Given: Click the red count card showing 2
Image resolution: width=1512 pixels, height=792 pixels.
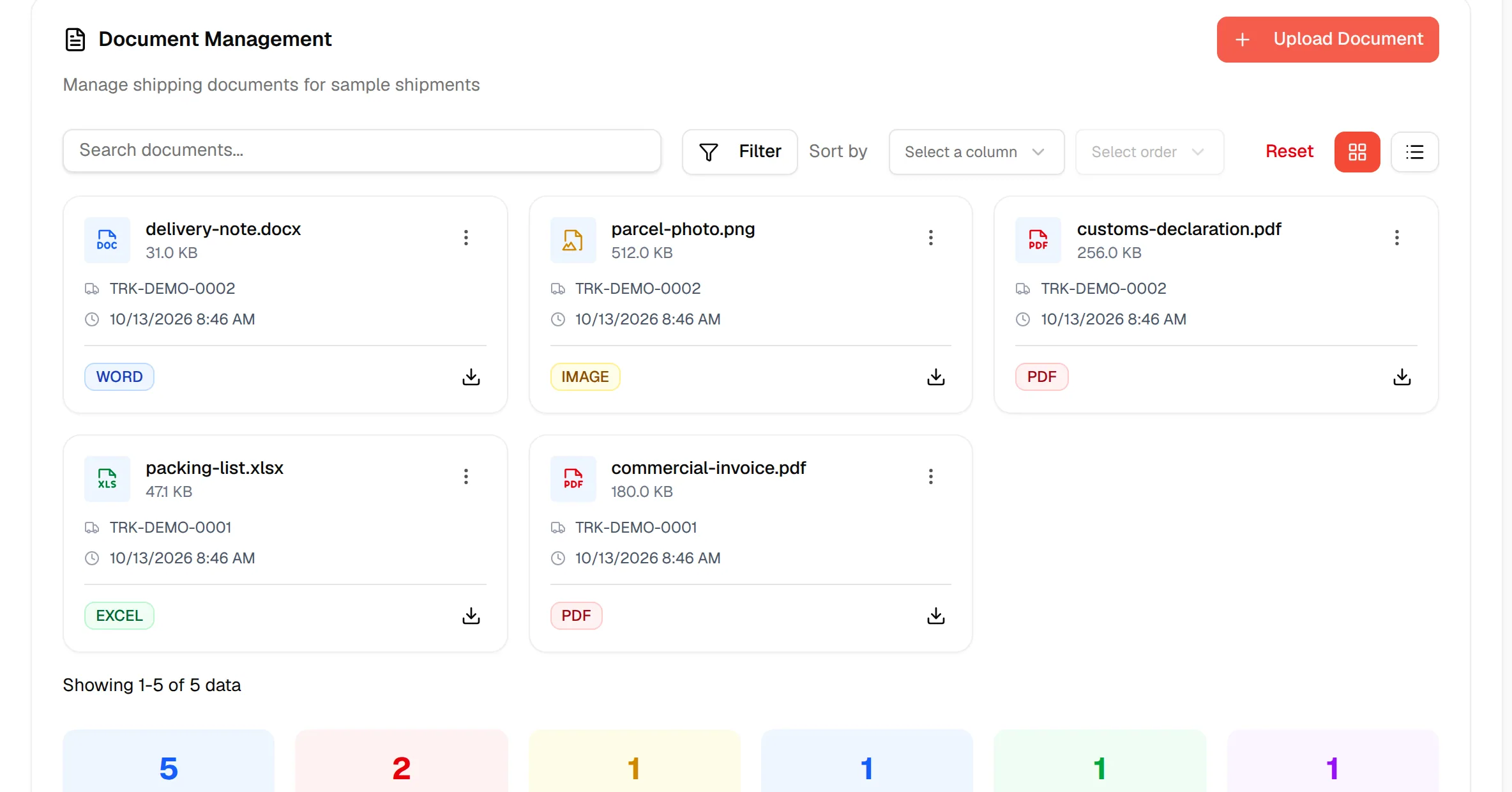Looking at the screenshot, I should [402, 761].
